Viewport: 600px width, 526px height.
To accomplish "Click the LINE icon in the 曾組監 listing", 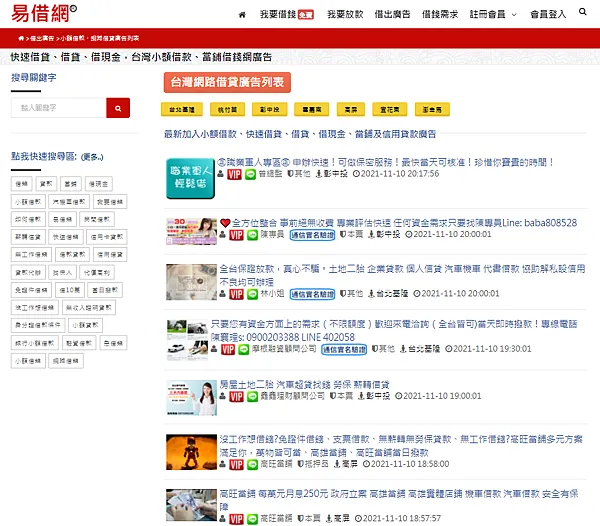I will [250, 174].
